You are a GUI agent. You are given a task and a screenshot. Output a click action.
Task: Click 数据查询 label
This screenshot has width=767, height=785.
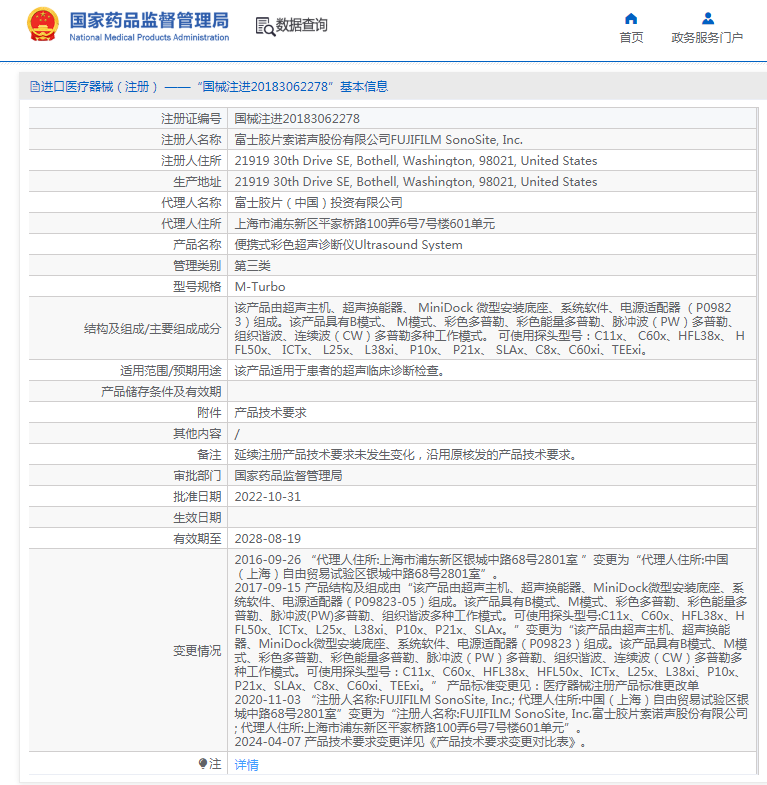pos(301,25)
